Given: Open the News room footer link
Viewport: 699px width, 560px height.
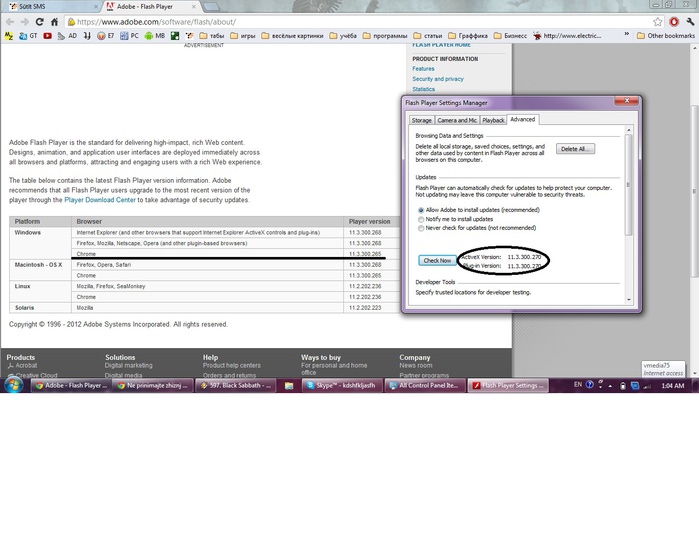Looking at the screenshot, I should pyautogui.click(x=415, y=366).
